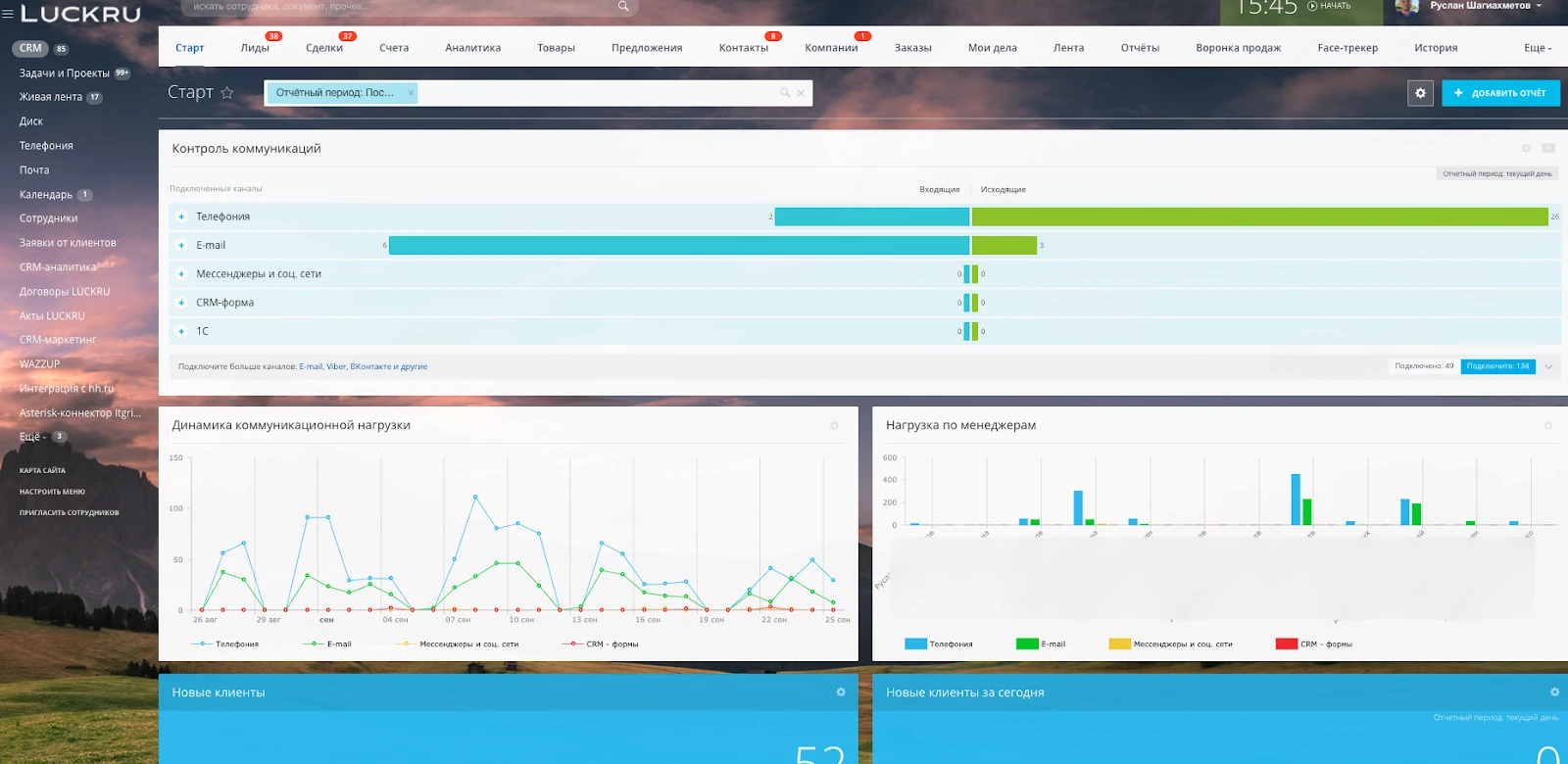Expand the Мессенджеры и соц. сети row
This screenshot has width=1568, height=764.
click(181, 274)
